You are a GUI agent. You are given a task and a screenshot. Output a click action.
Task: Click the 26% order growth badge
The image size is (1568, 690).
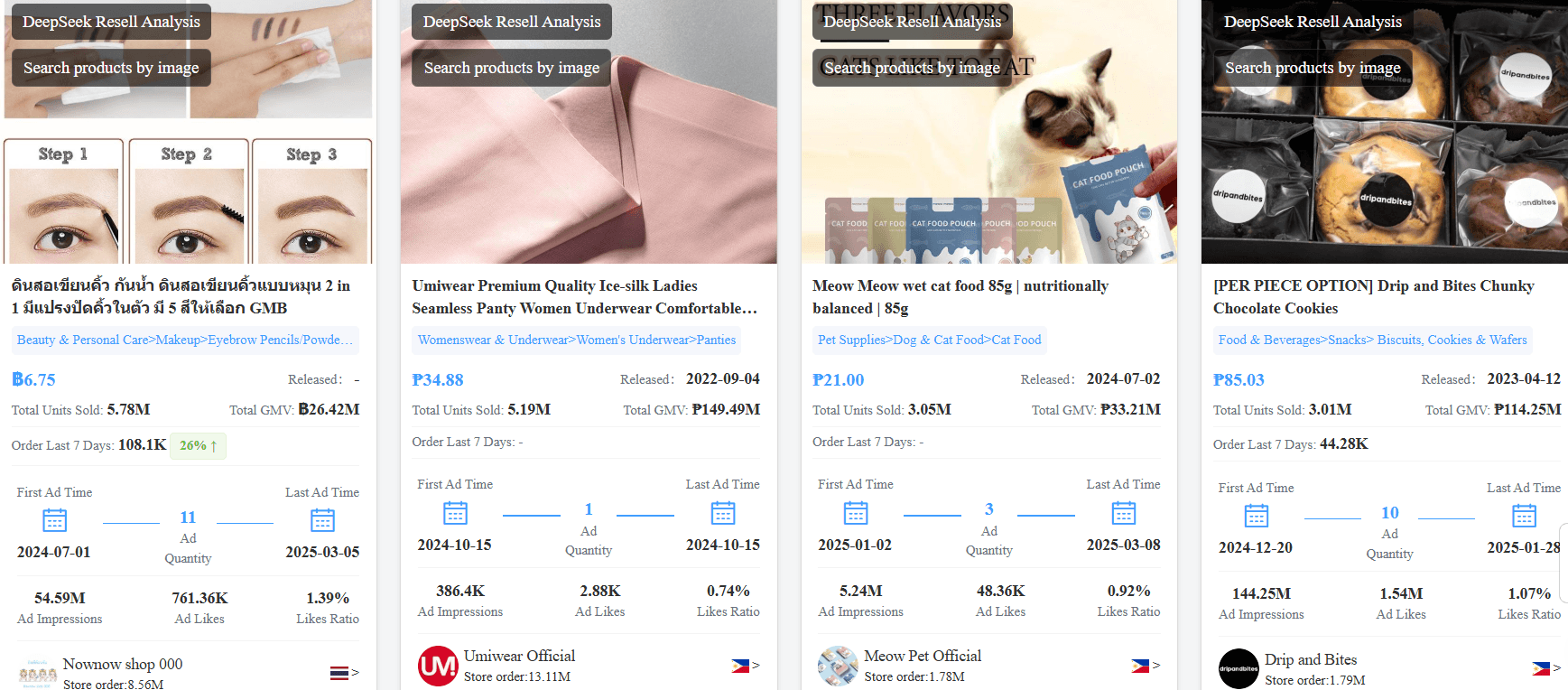[x=198, y=445]
